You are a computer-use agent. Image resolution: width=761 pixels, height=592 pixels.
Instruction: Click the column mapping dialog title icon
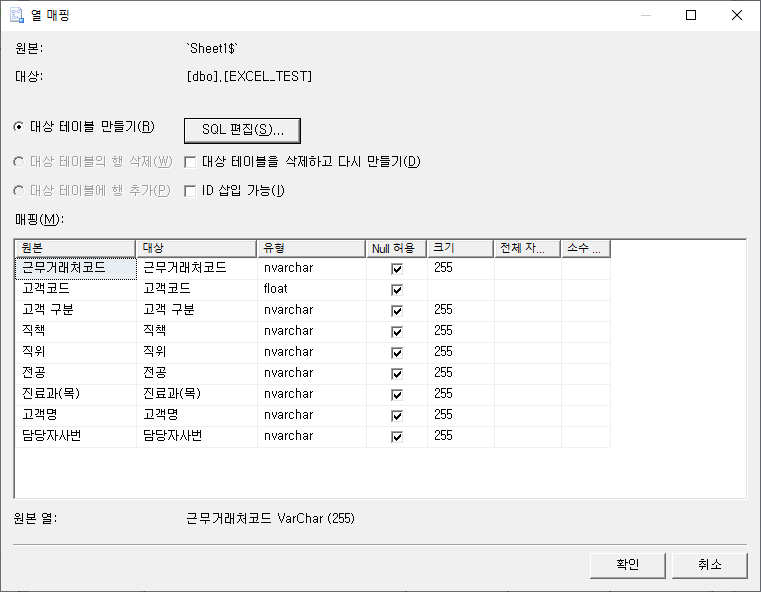[17, 16]
